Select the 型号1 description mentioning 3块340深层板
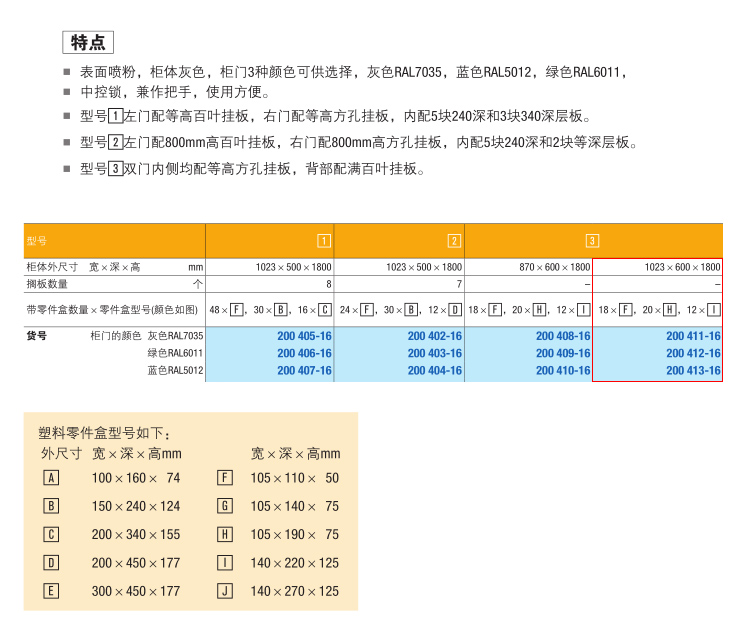 335,116
